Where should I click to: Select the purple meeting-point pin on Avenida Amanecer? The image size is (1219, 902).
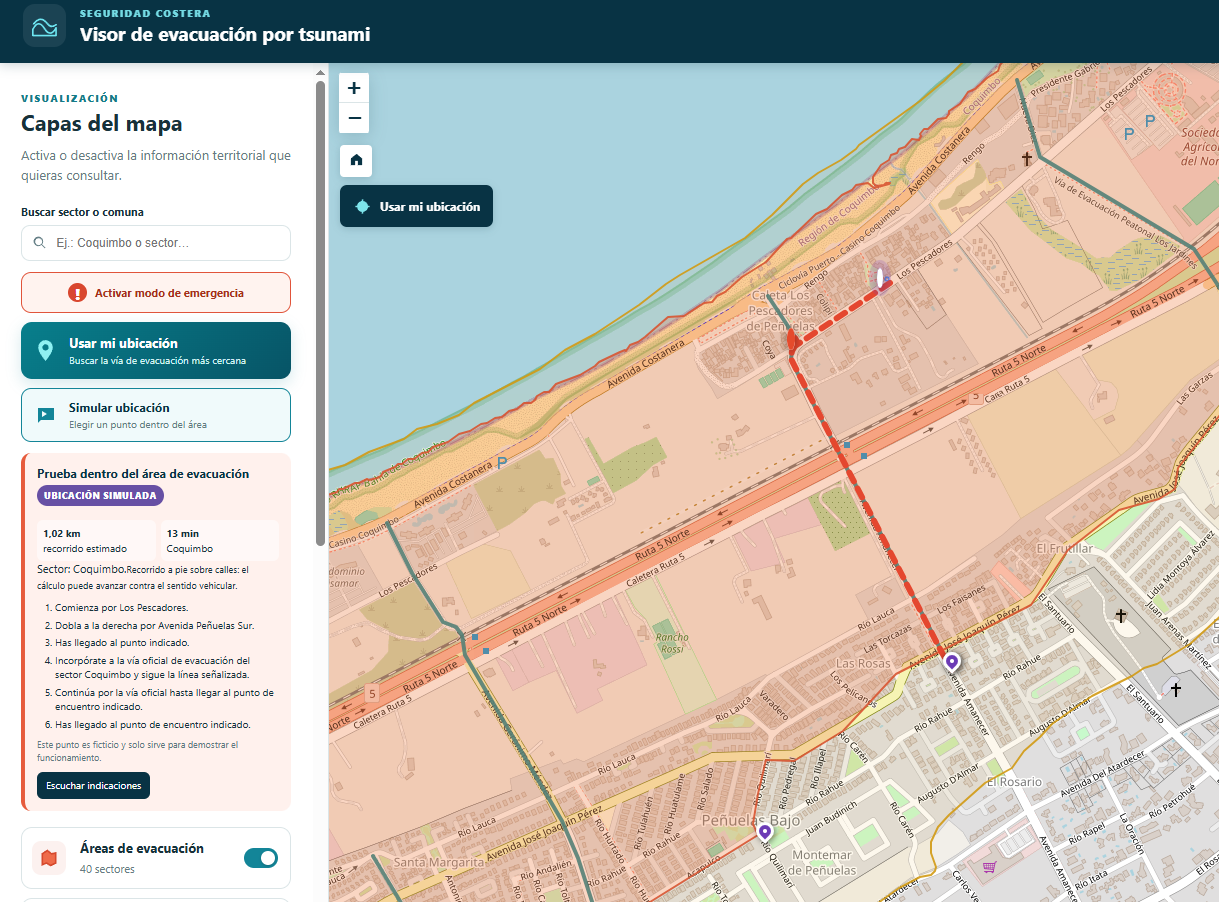click(x=952, y=662)
